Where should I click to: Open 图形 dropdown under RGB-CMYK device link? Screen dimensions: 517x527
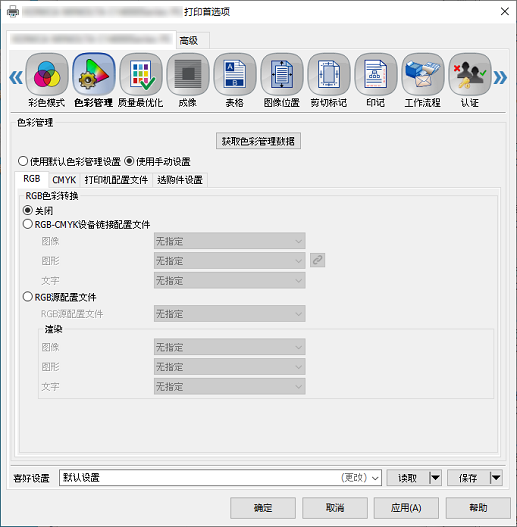[x=230, y=261]
